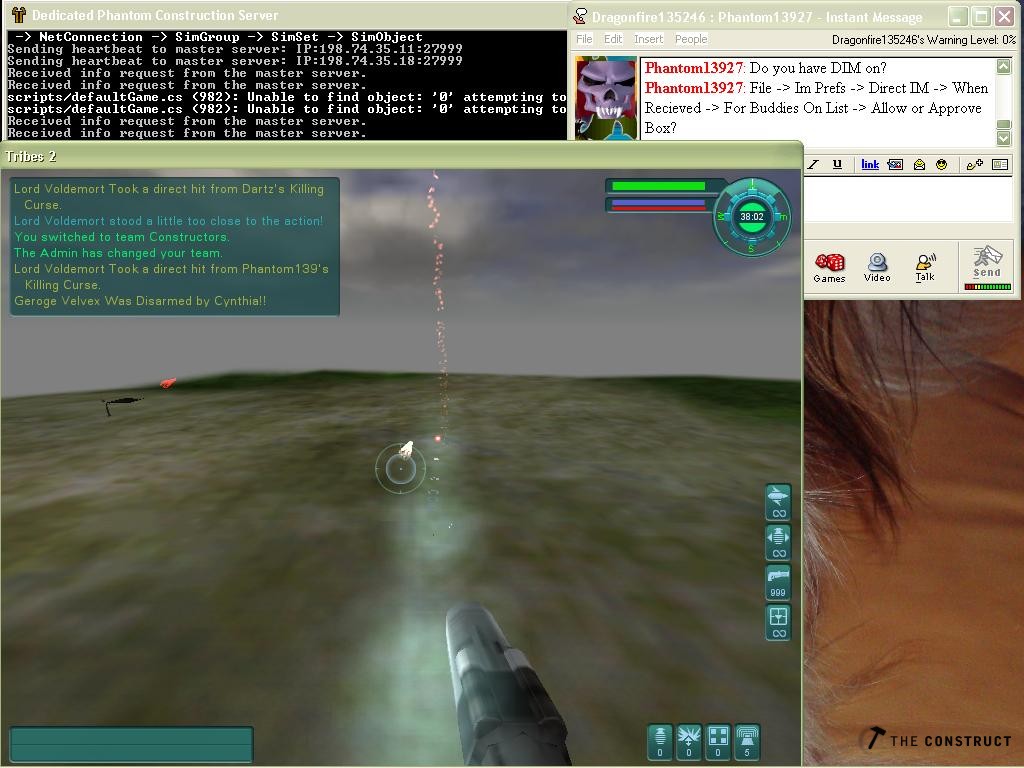Toggle italic text formatting
The height and width of the screenshot is (768, 1024).
[x=813, y=165]
